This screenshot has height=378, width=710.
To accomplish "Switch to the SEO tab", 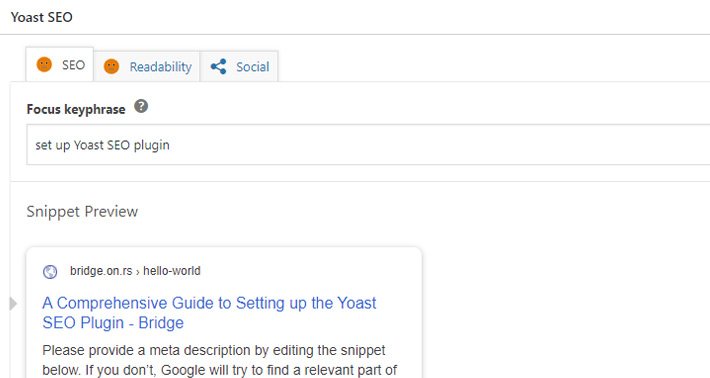I will 59,65.
